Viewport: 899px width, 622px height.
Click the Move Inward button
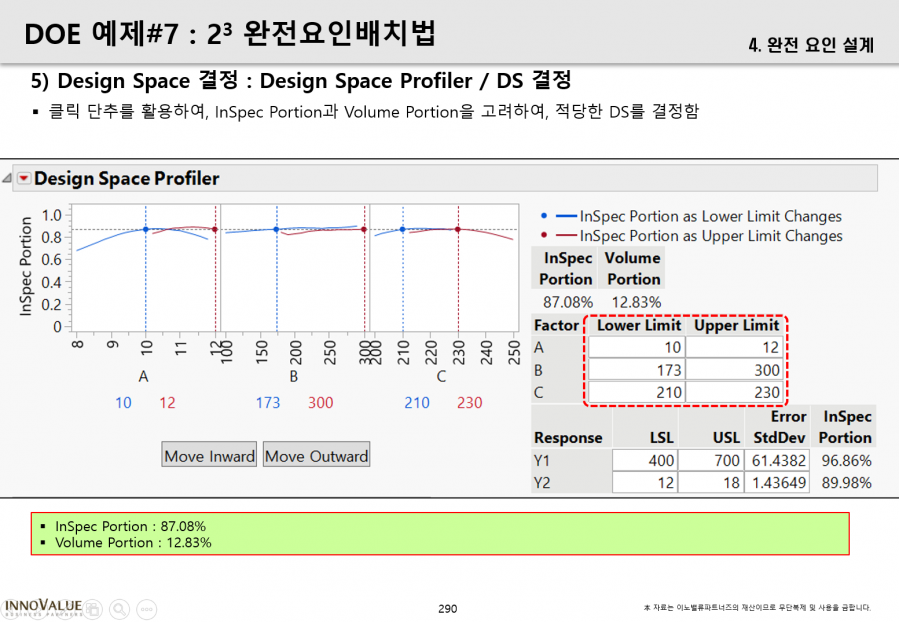pyautogui.click(x=209, y=455)
